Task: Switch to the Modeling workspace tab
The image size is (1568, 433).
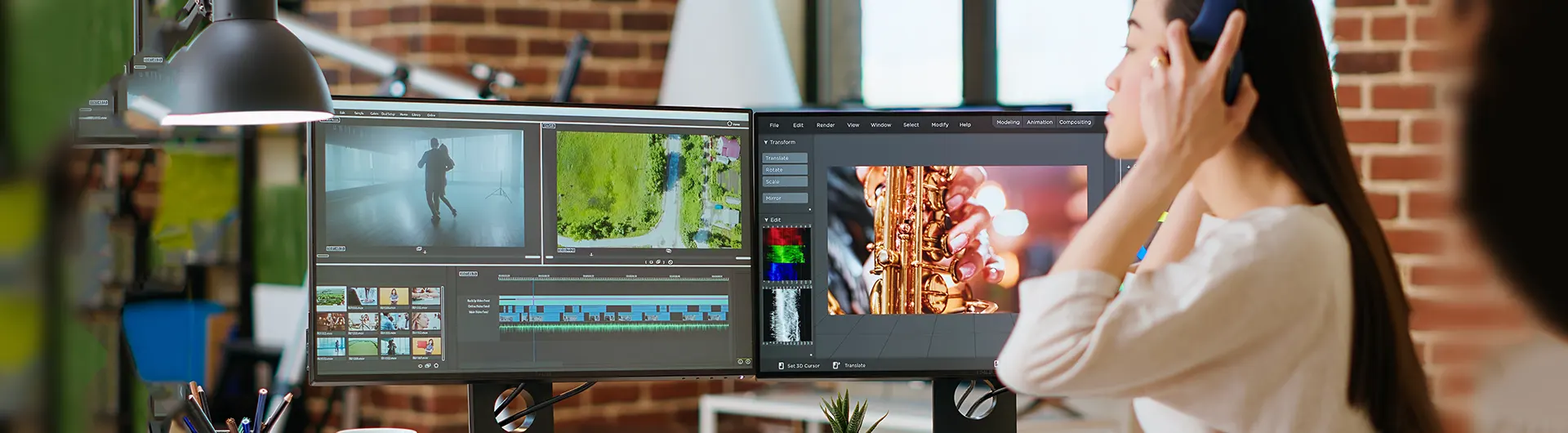Action: click(x=1008, y=122)
